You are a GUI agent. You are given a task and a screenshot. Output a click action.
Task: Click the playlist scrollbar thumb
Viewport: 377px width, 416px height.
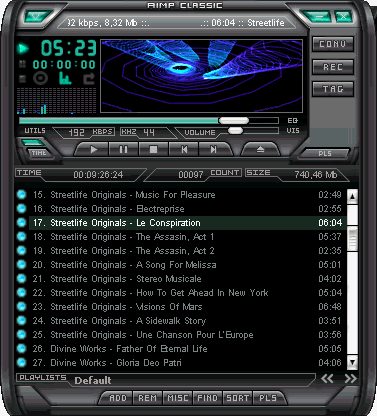tap(352, 238)
